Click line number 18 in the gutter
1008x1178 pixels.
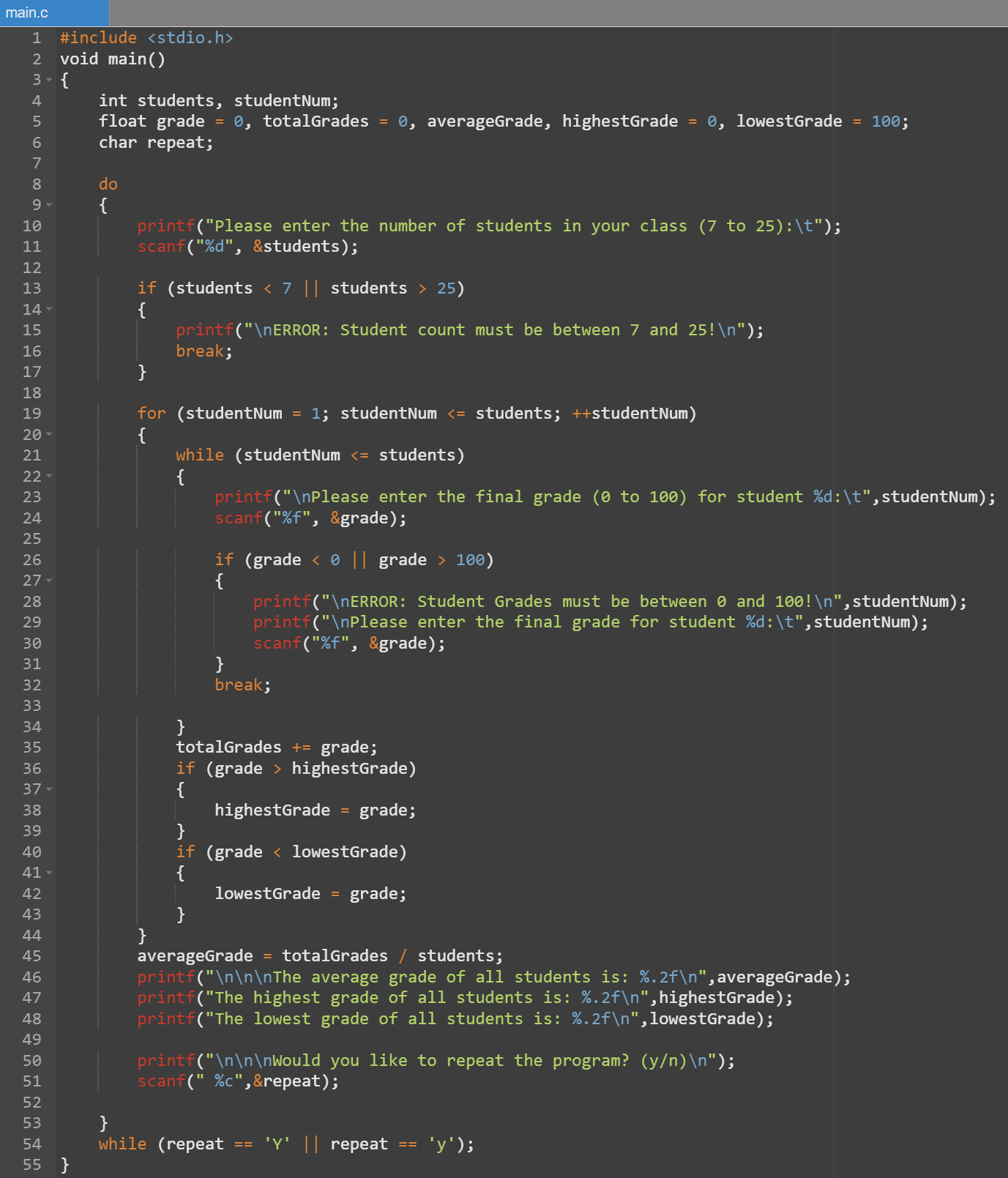[x=32, y=392]
